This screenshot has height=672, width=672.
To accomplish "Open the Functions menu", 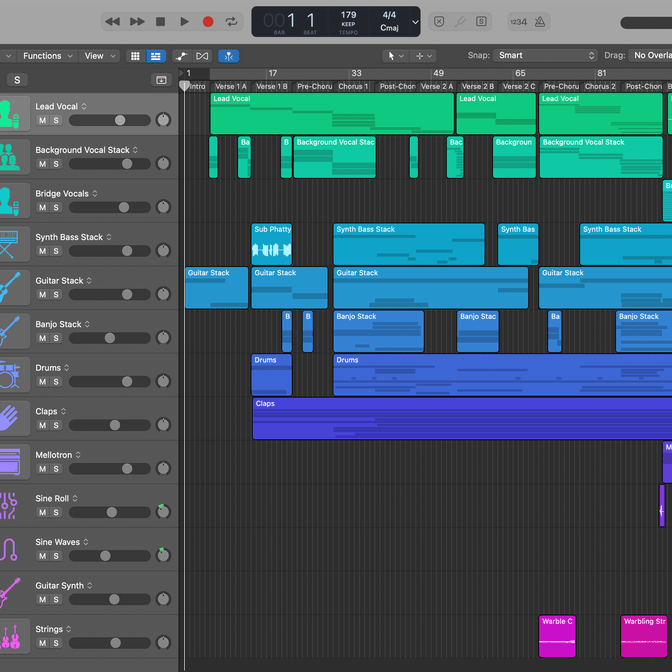I will [48, 56].
